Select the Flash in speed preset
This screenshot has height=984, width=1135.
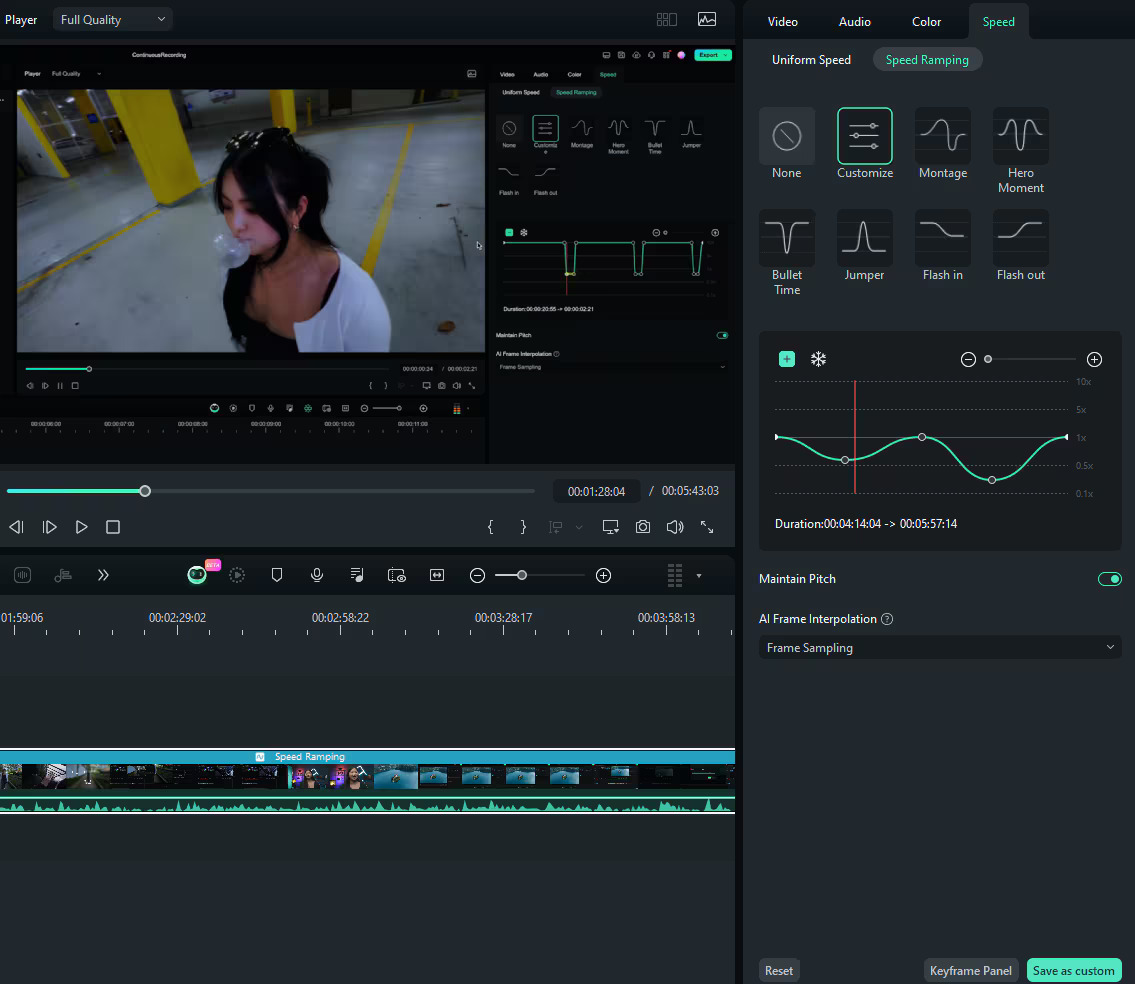pyautogui.click(x=942, y=238)
